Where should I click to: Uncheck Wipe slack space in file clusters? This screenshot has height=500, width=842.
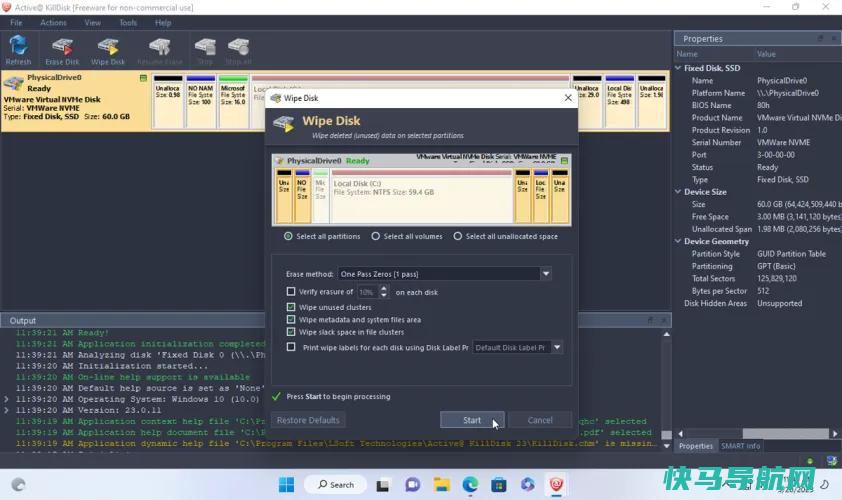(x=291, y=332)
